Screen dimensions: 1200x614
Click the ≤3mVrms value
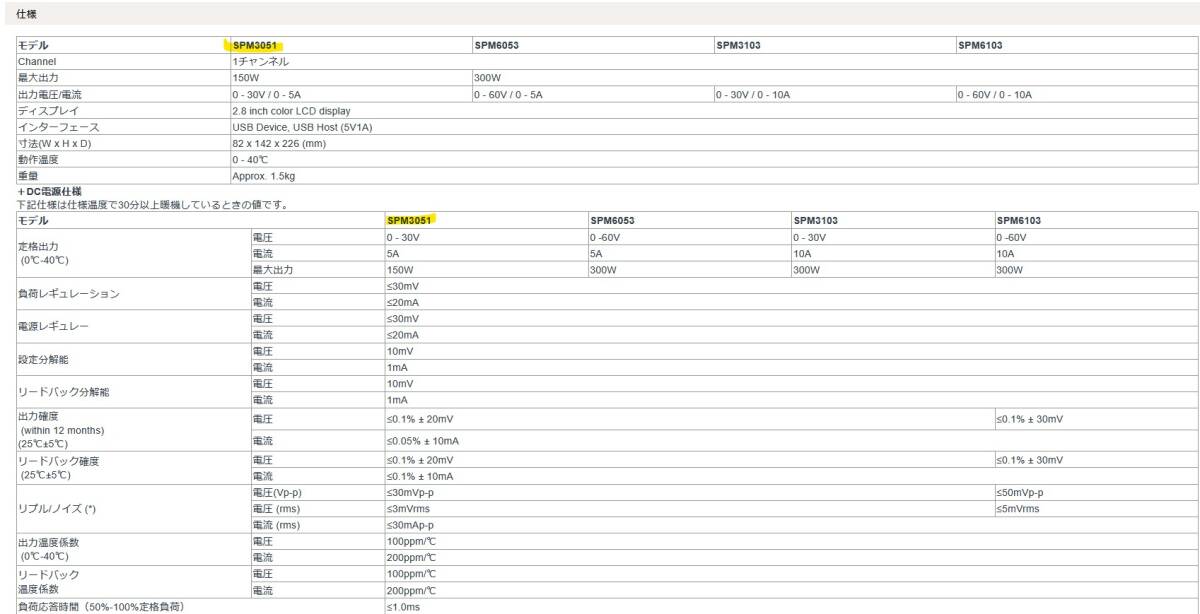(407, 509)
